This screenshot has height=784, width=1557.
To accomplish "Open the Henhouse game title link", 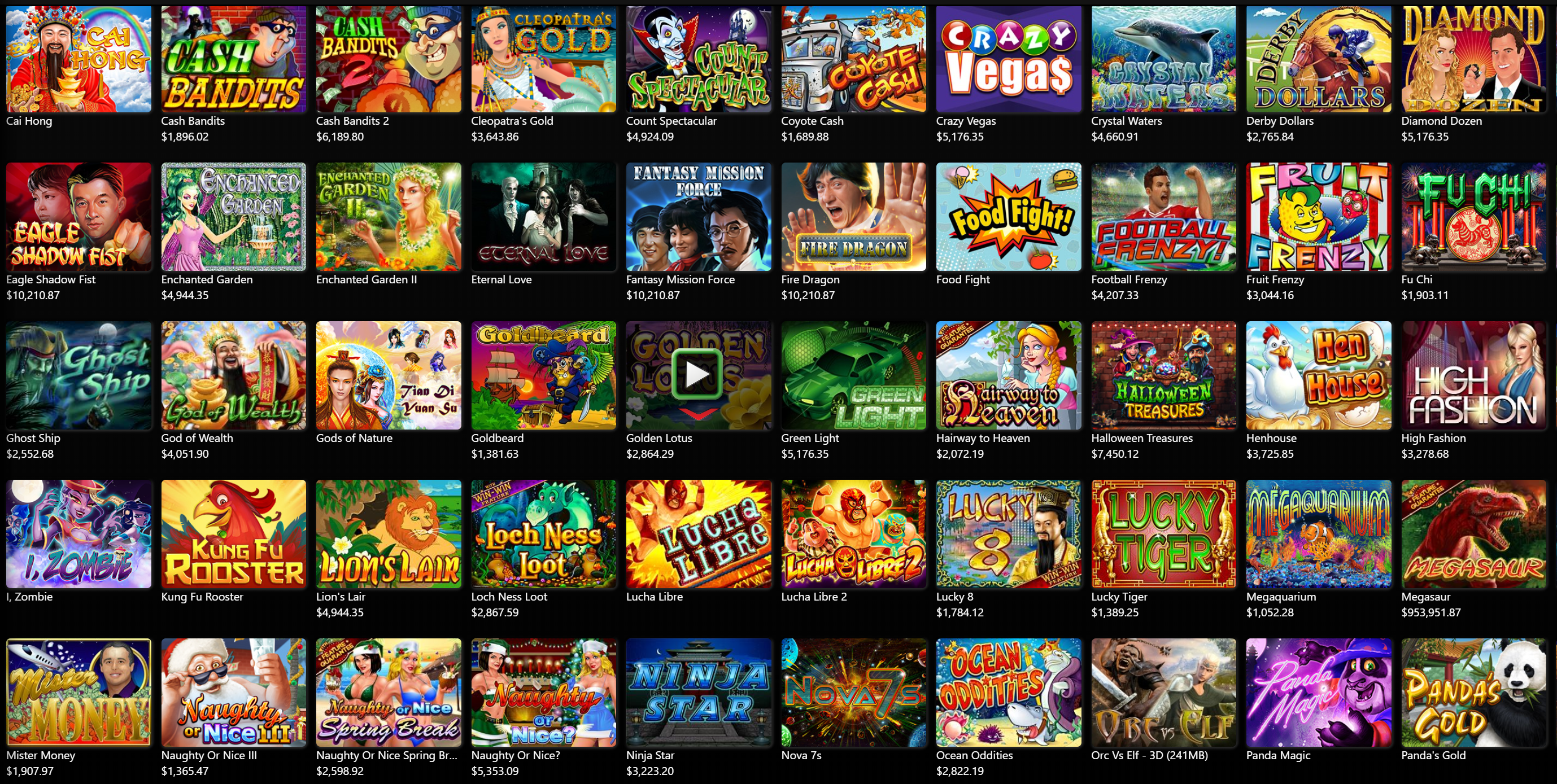I will [1271, 438].
